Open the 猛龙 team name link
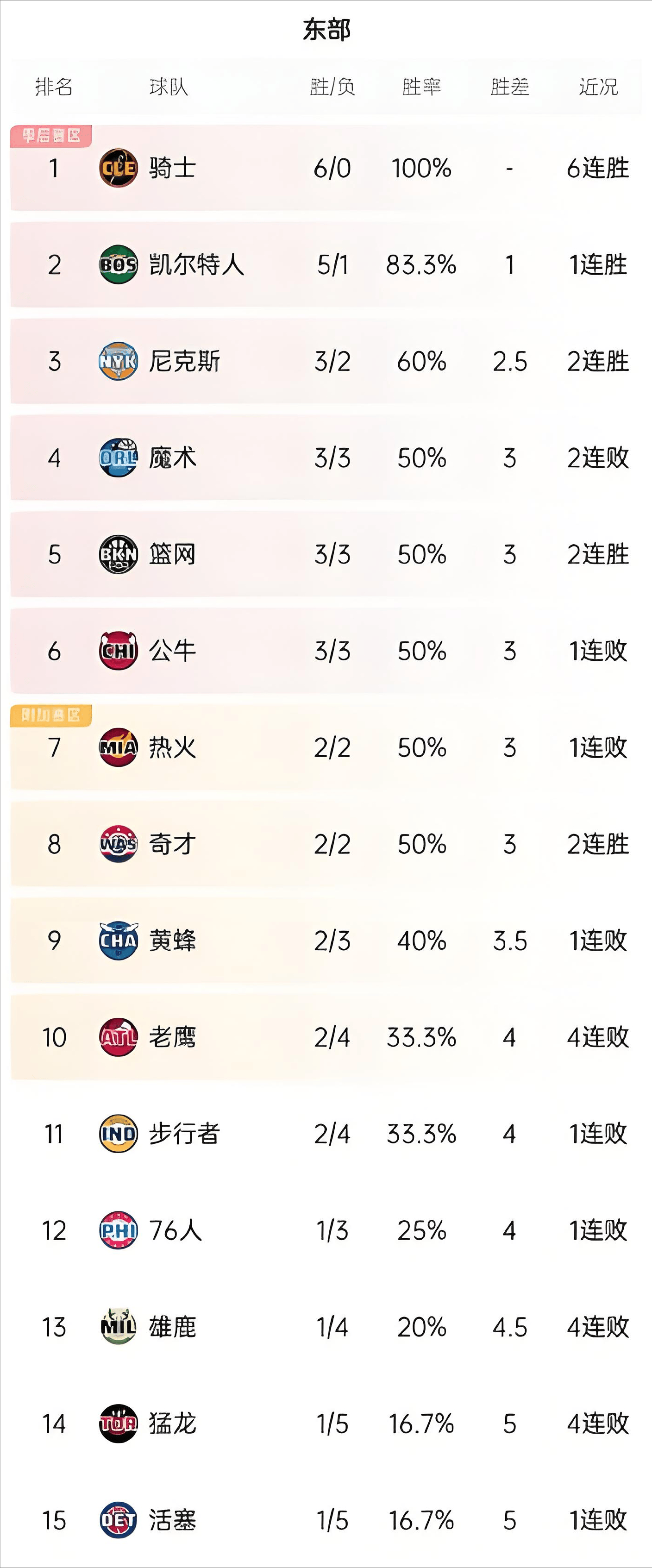The image size is (652, 1568). pyautogui.click(x=172, y=1424)
